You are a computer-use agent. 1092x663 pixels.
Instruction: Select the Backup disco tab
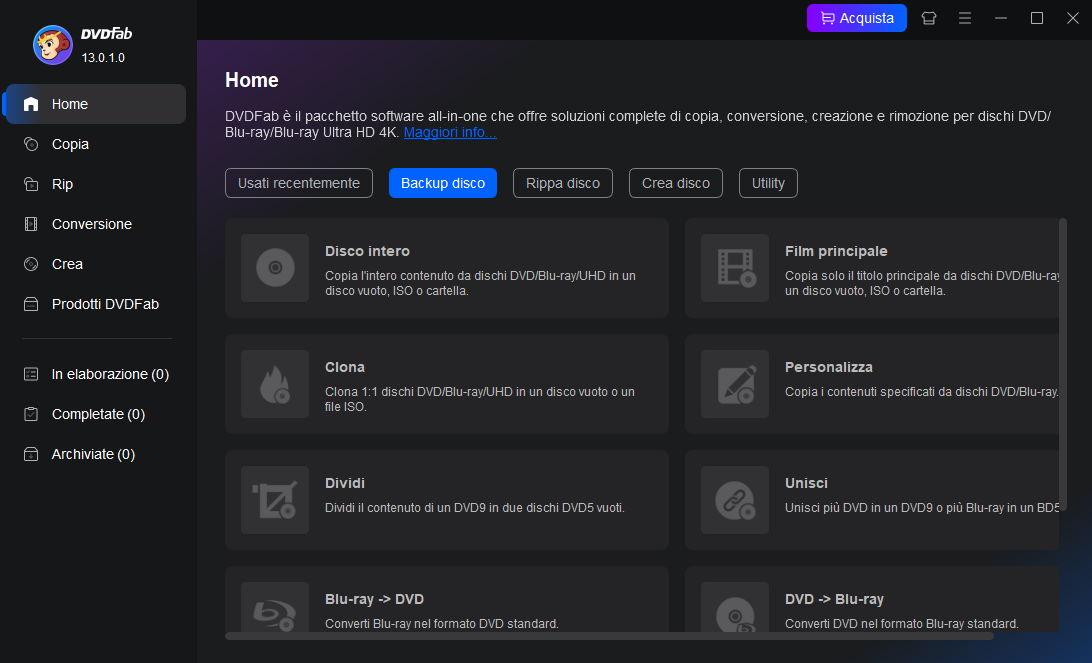coord(443,183)
